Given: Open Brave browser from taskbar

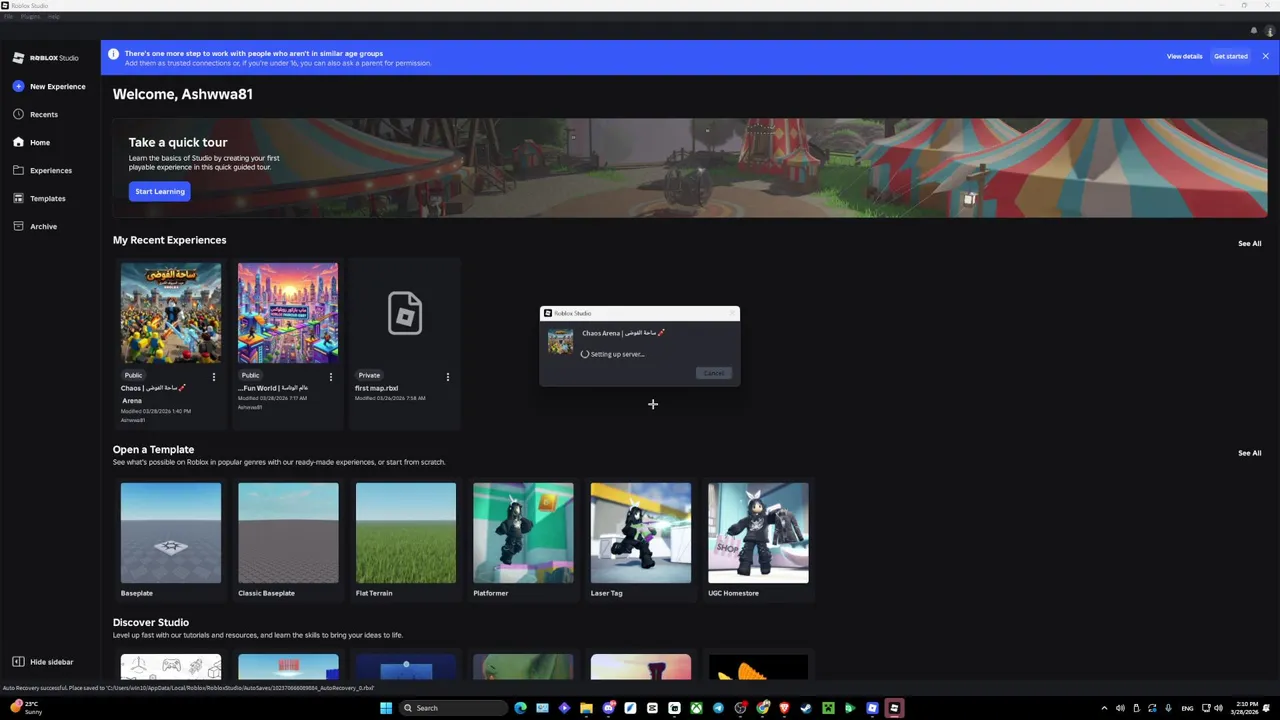Looking at the screenshot, I should point(784,708).
